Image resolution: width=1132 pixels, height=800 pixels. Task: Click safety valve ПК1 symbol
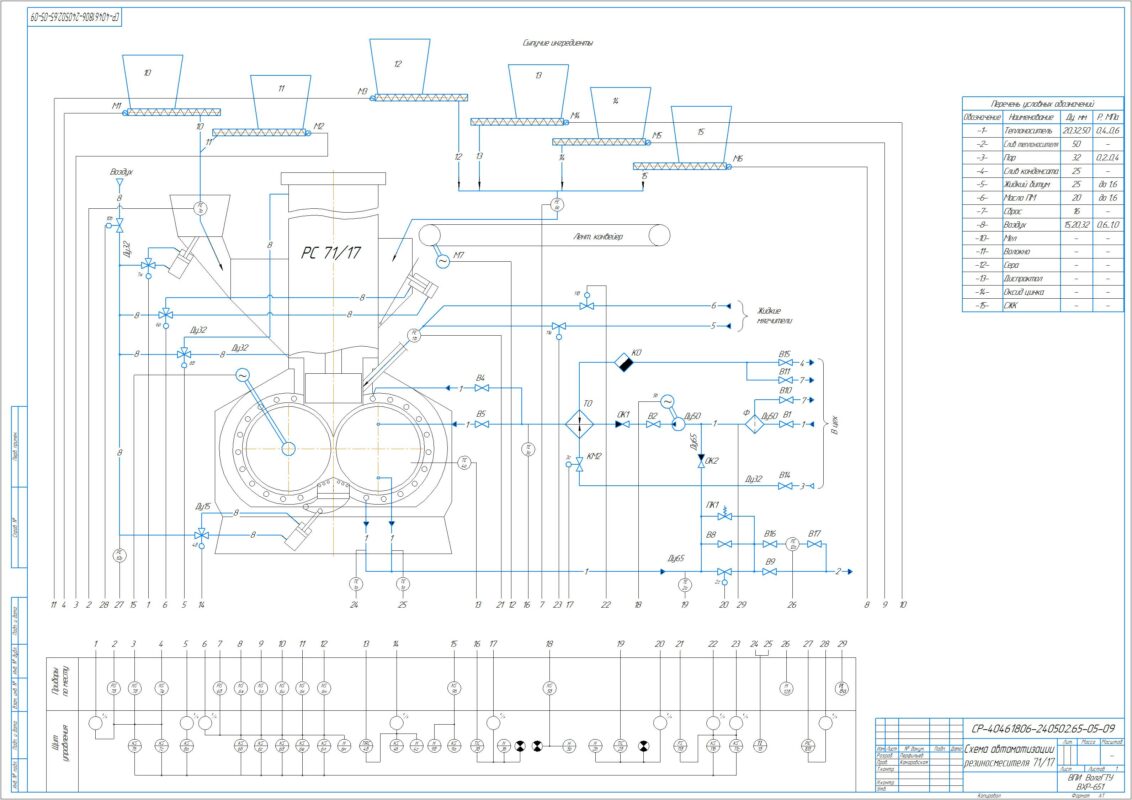(725, 515)
